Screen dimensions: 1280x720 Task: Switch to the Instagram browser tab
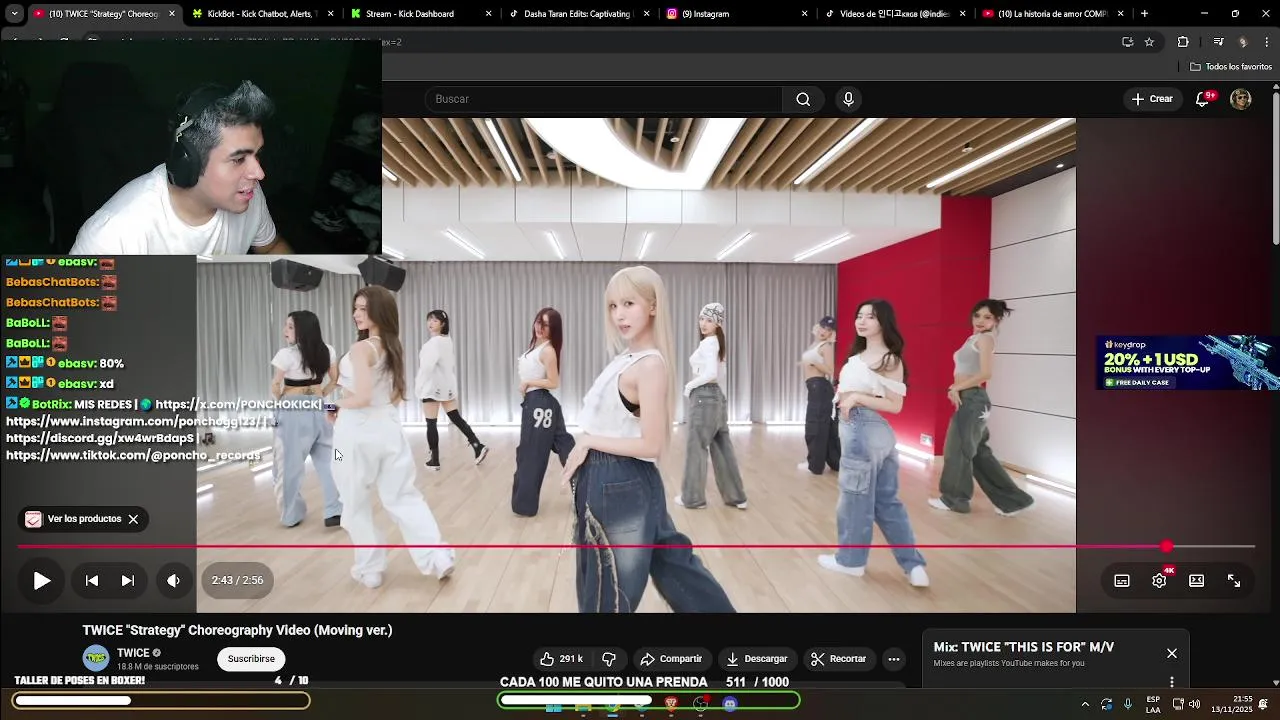click(x=735, y=14)
